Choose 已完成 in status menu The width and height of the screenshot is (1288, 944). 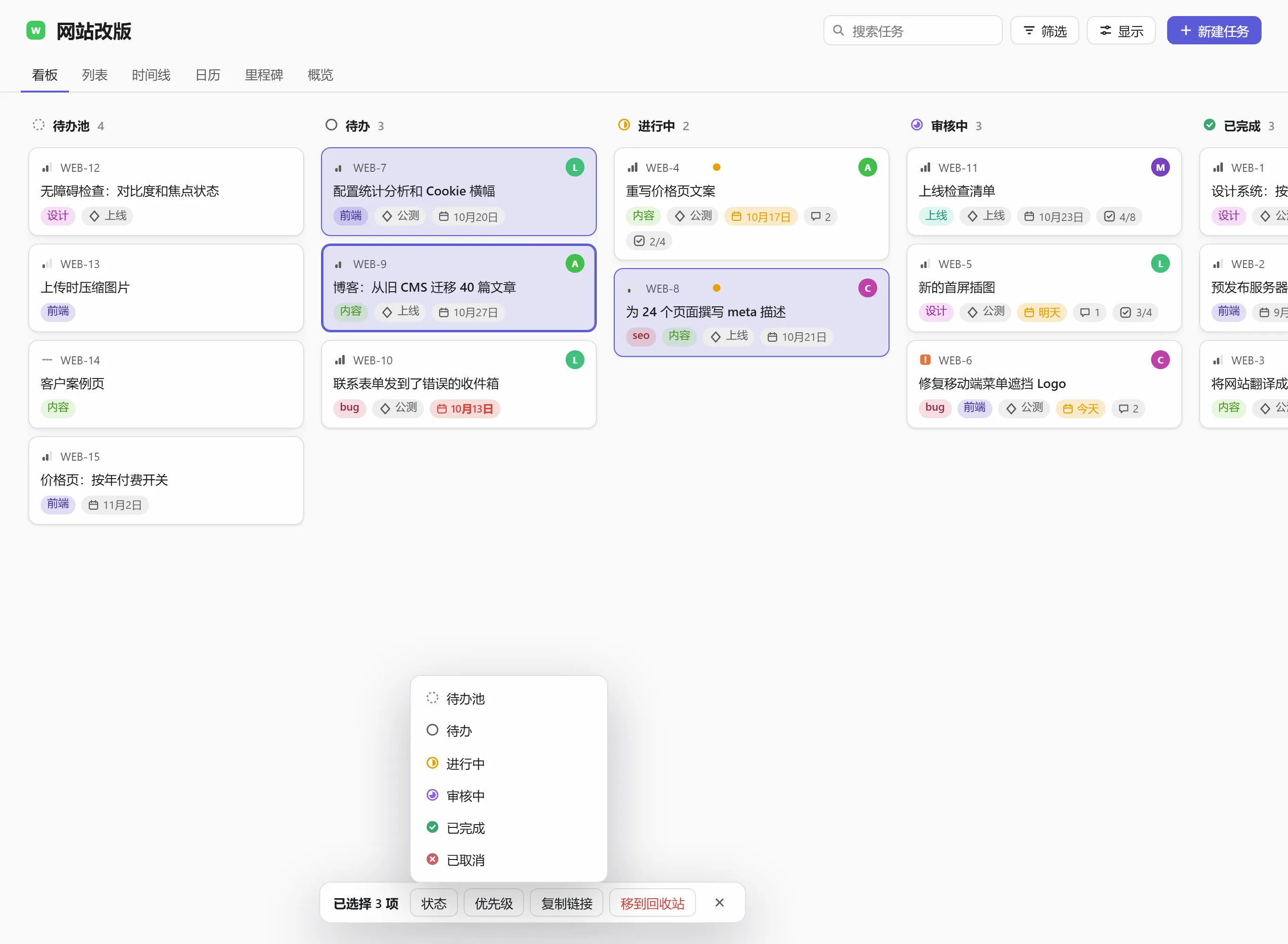coord(508,827)
